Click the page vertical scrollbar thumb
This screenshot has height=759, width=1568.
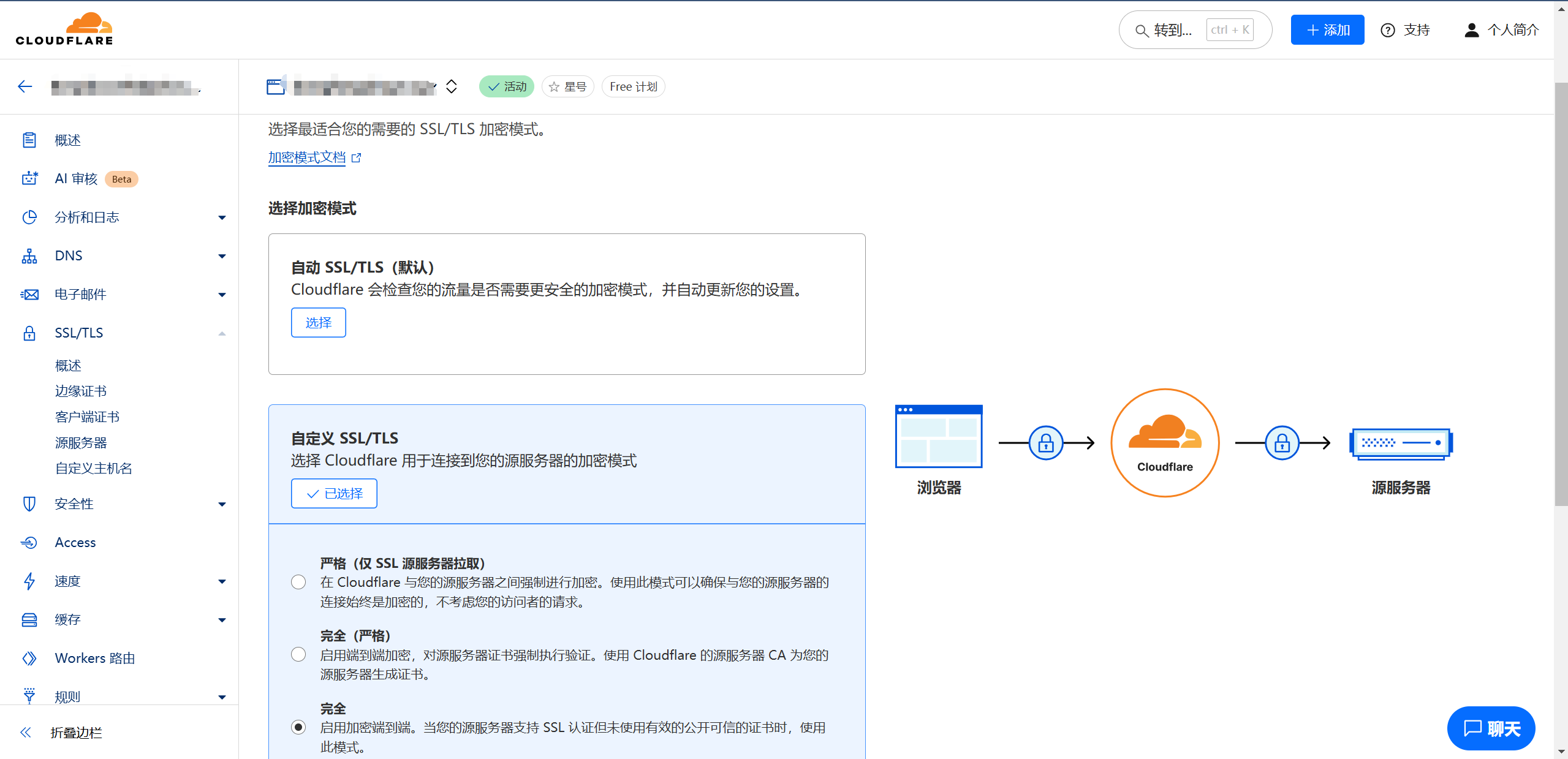point(1561,294)
